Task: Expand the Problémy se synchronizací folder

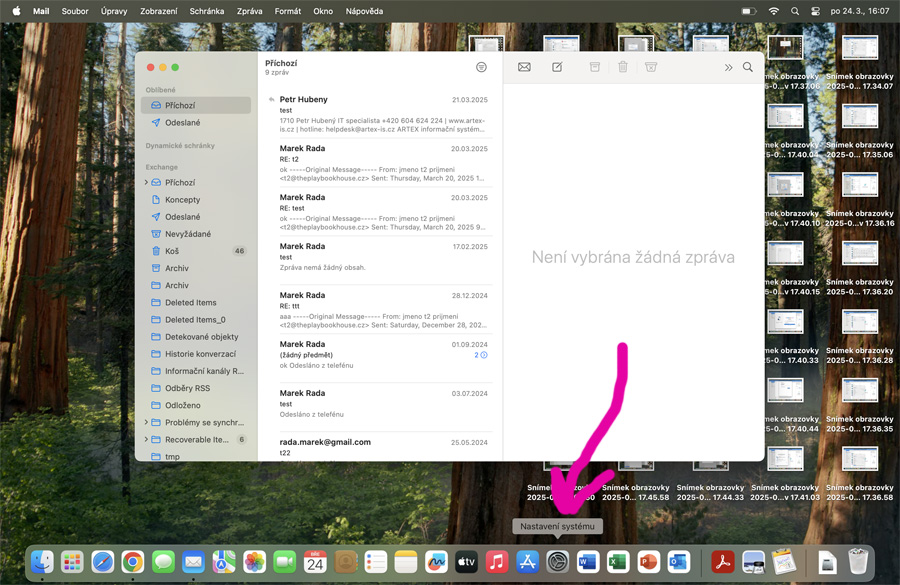Action: tap(146, 423)
